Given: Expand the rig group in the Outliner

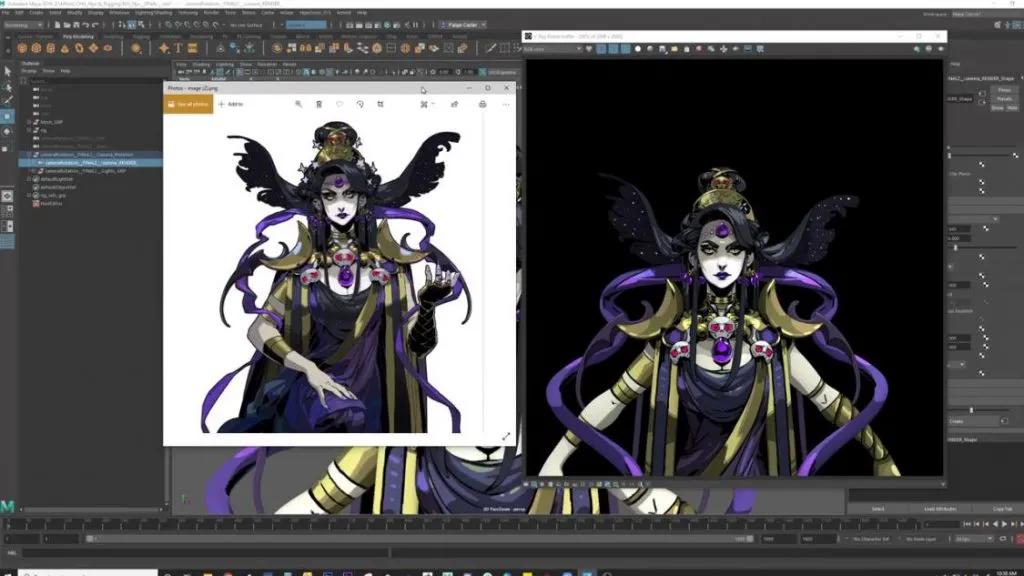Looking at the screenshot, I should click(x=30, y=128).
